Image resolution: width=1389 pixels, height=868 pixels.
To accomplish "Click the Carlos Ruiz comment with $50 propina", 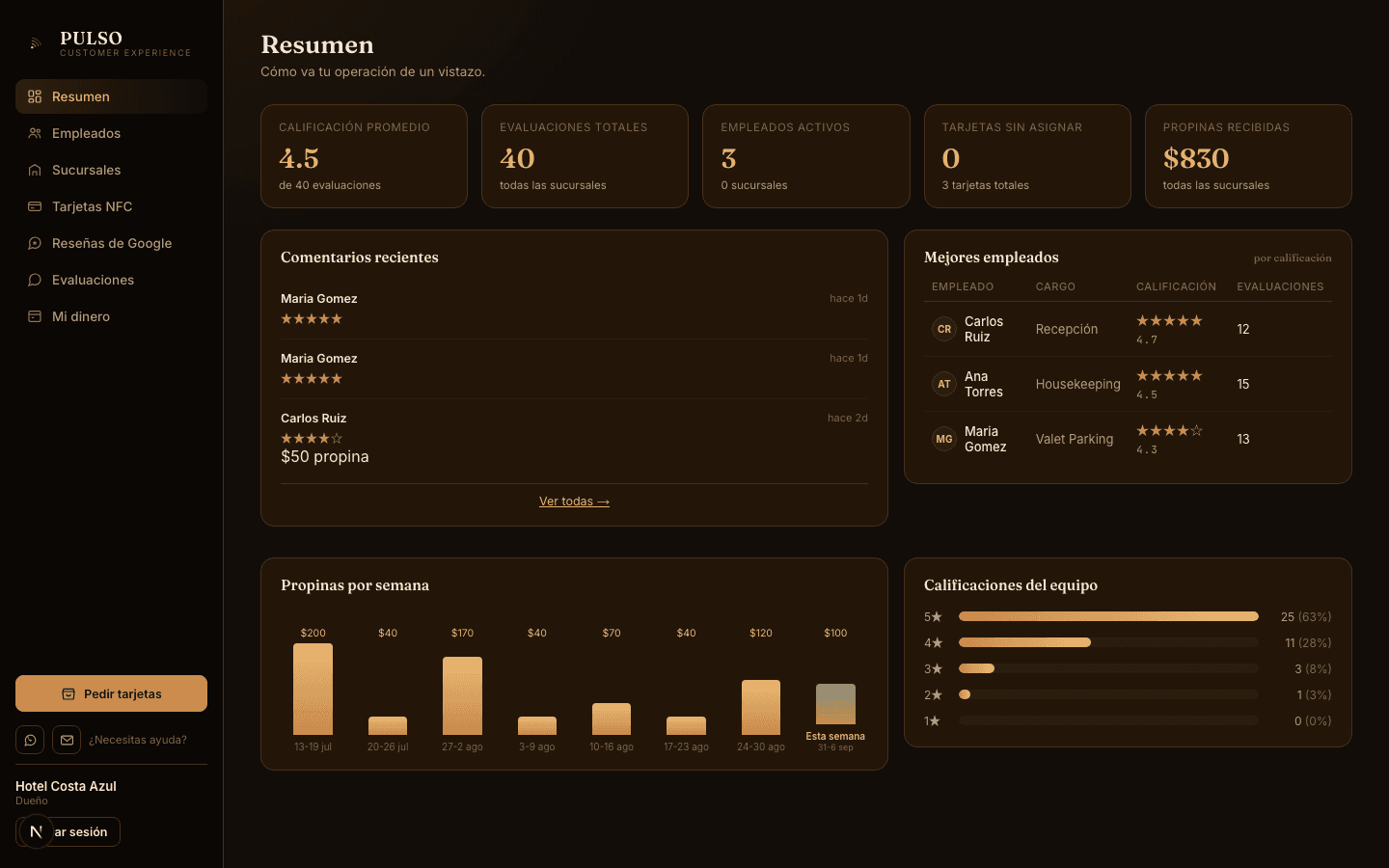I will click(x=574, y=441).
